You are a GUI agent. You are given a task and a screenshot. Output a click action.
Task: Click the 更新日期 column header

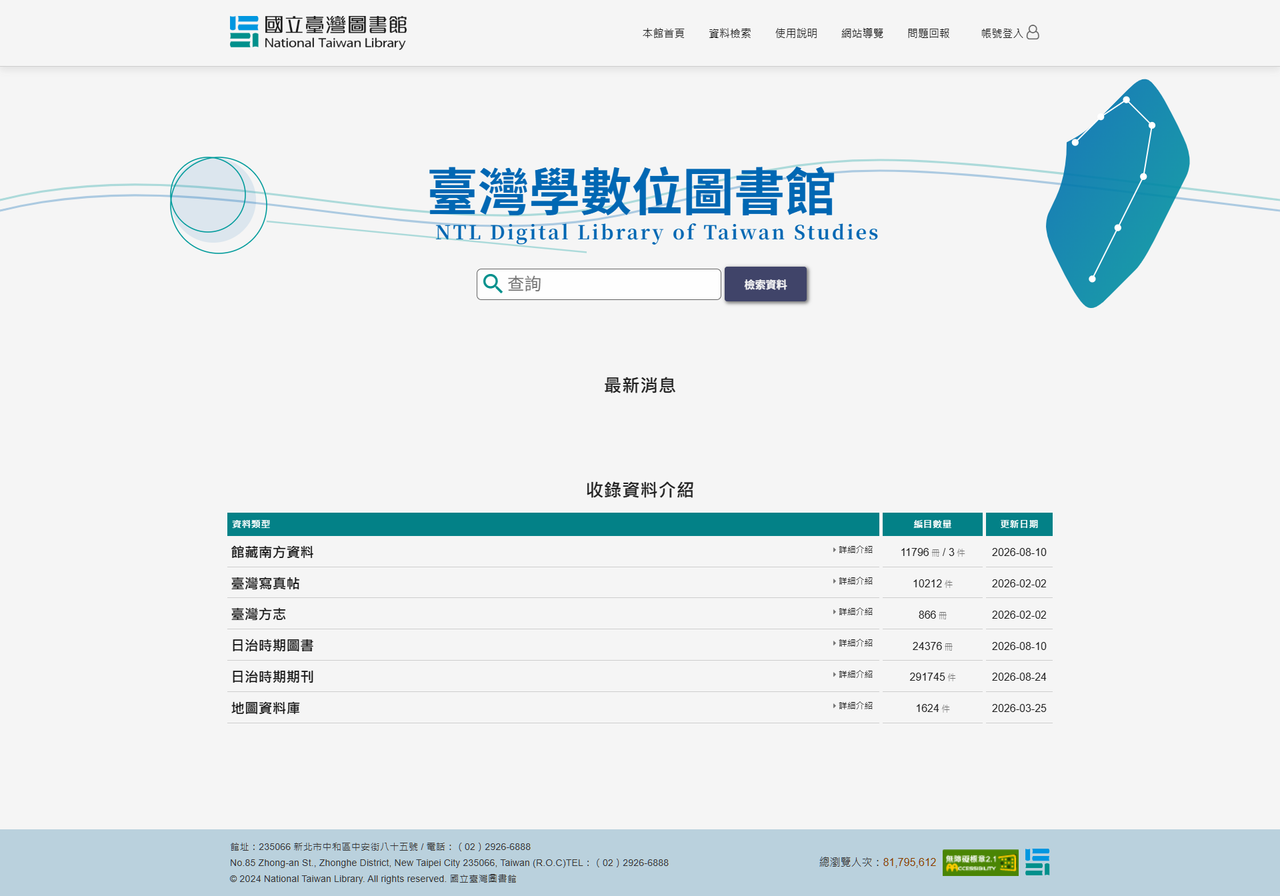tap(1019, 524)
